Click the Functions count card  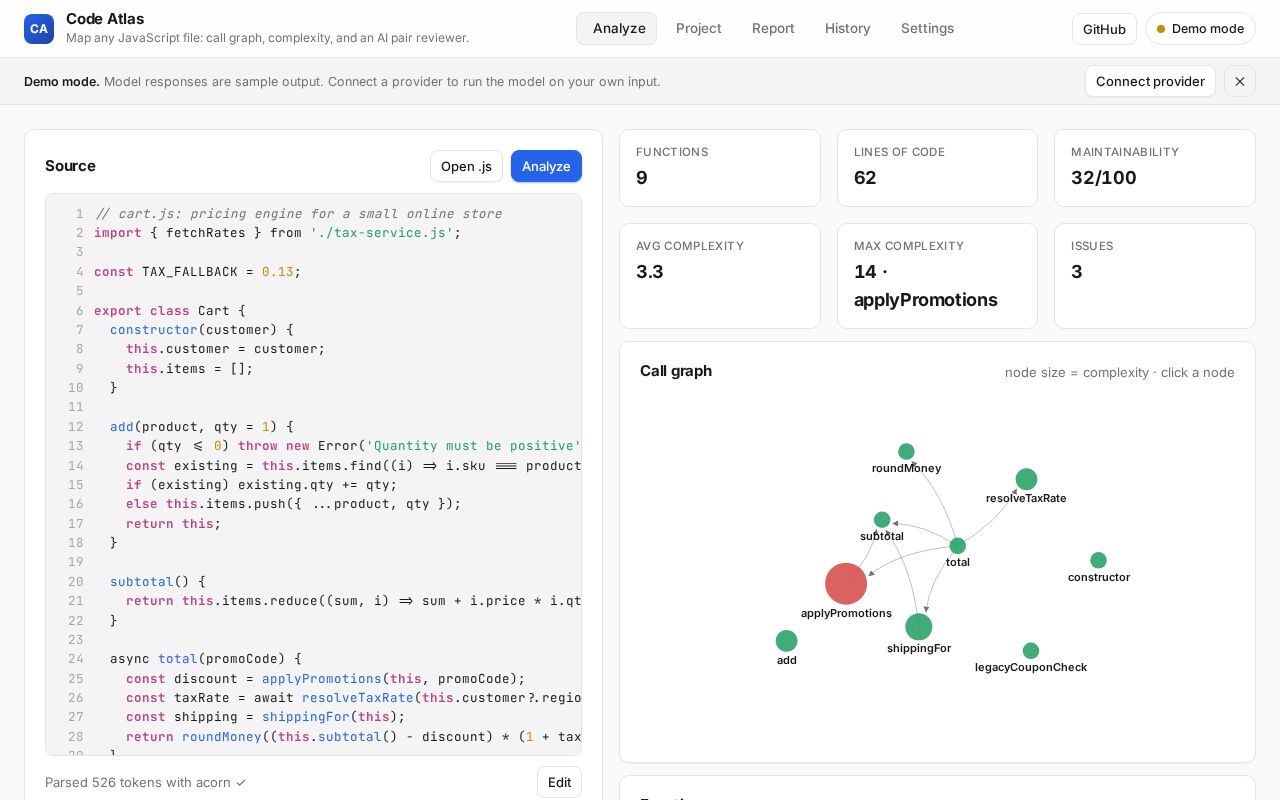pos(720,168)
